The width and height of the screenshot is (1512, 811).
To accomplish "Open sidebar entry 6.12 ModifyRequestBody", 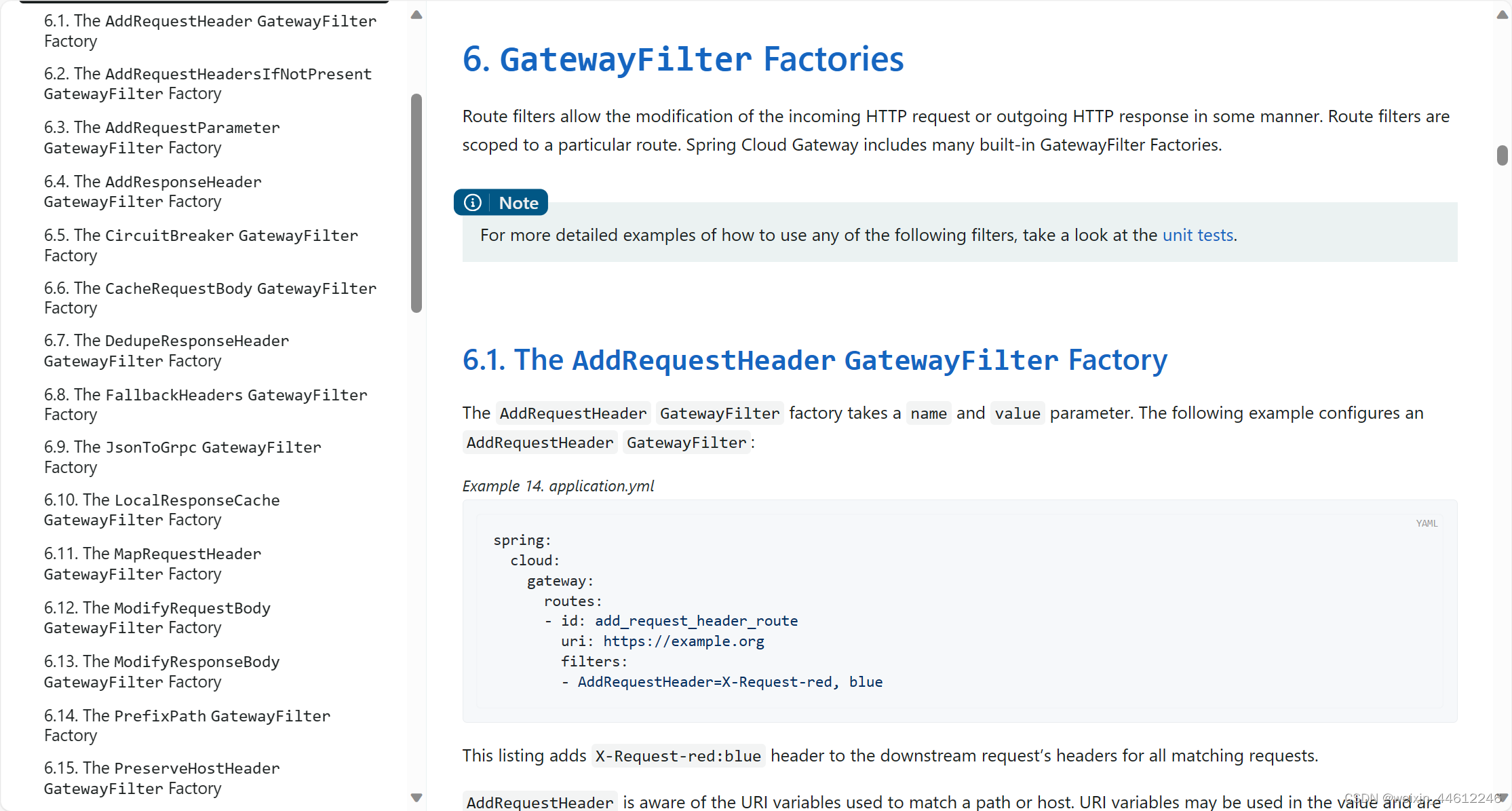I will point(157,618).
